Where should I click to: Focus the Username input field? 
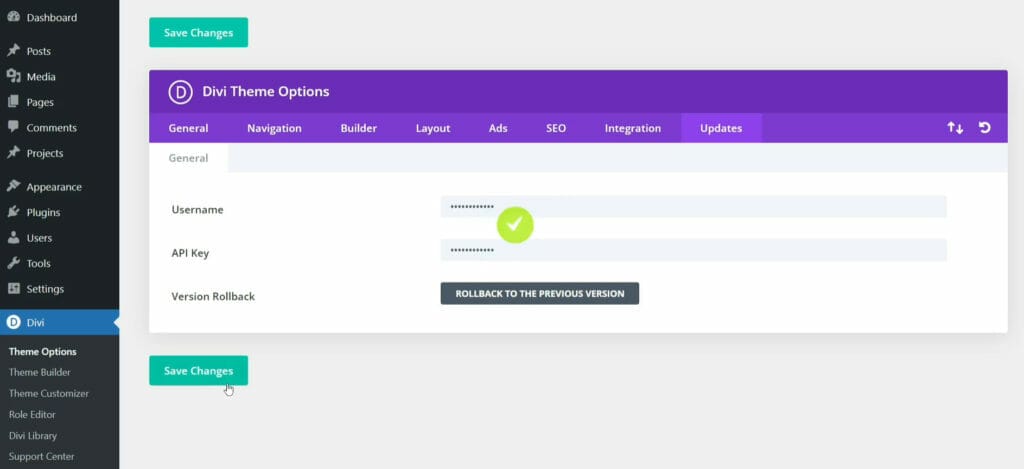point(694,206)
